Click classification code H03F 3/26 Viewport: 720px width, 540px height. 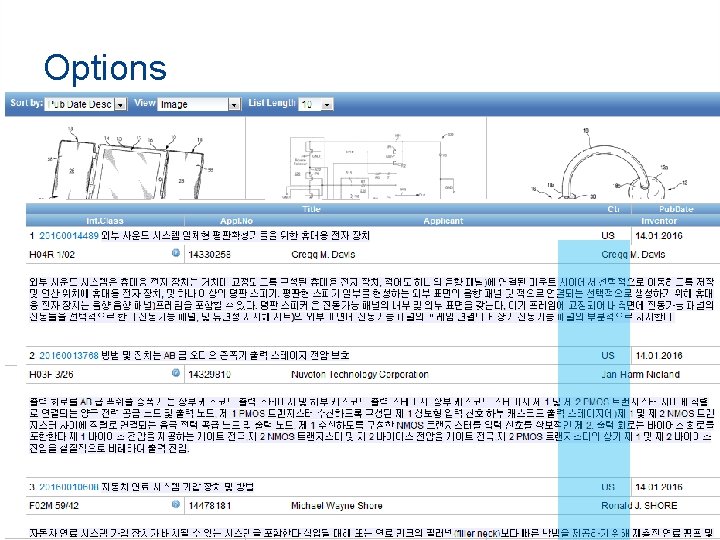point(51,374)
